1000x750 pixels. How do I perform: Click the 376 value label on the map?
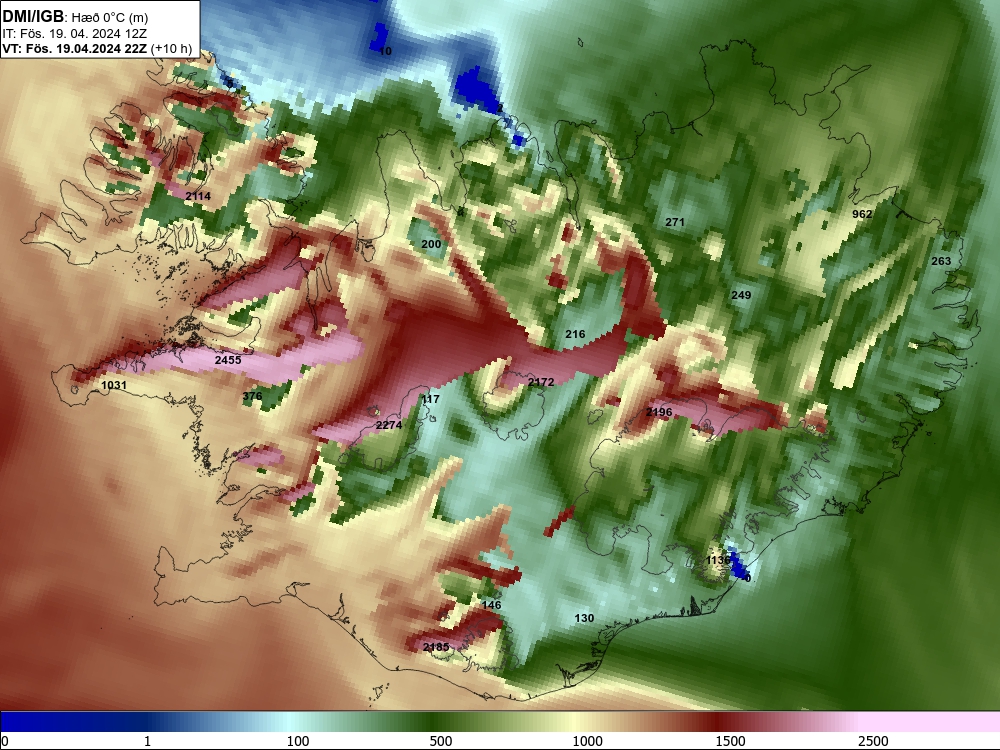click(x=253, y=396)
